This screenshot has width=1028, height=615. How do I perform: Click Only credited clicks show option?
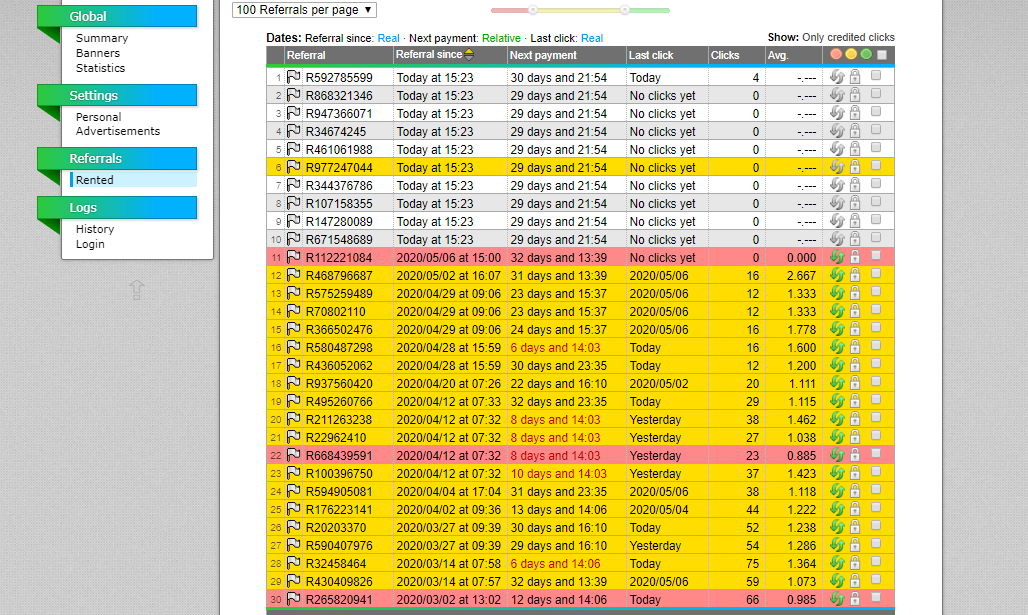(x=848, y=37)
